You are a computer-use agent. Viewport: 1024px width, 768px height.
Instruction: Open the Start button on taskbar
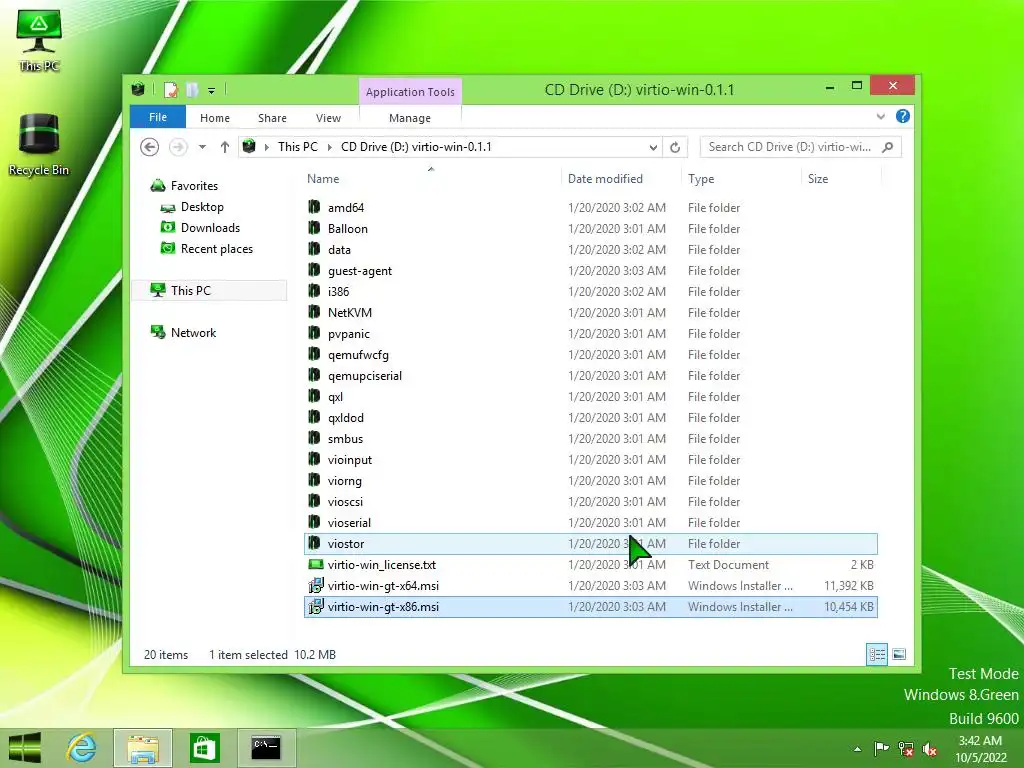pyautogui.click(x=25, y=748)
